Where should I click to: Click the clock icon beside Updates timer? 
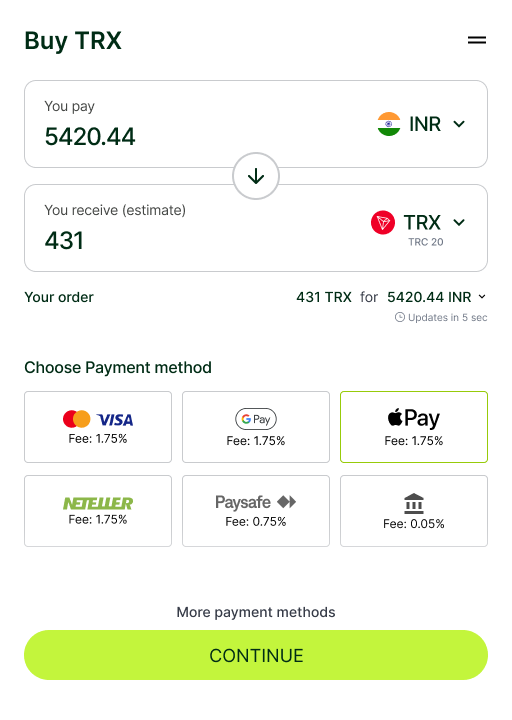click(400, 317)
